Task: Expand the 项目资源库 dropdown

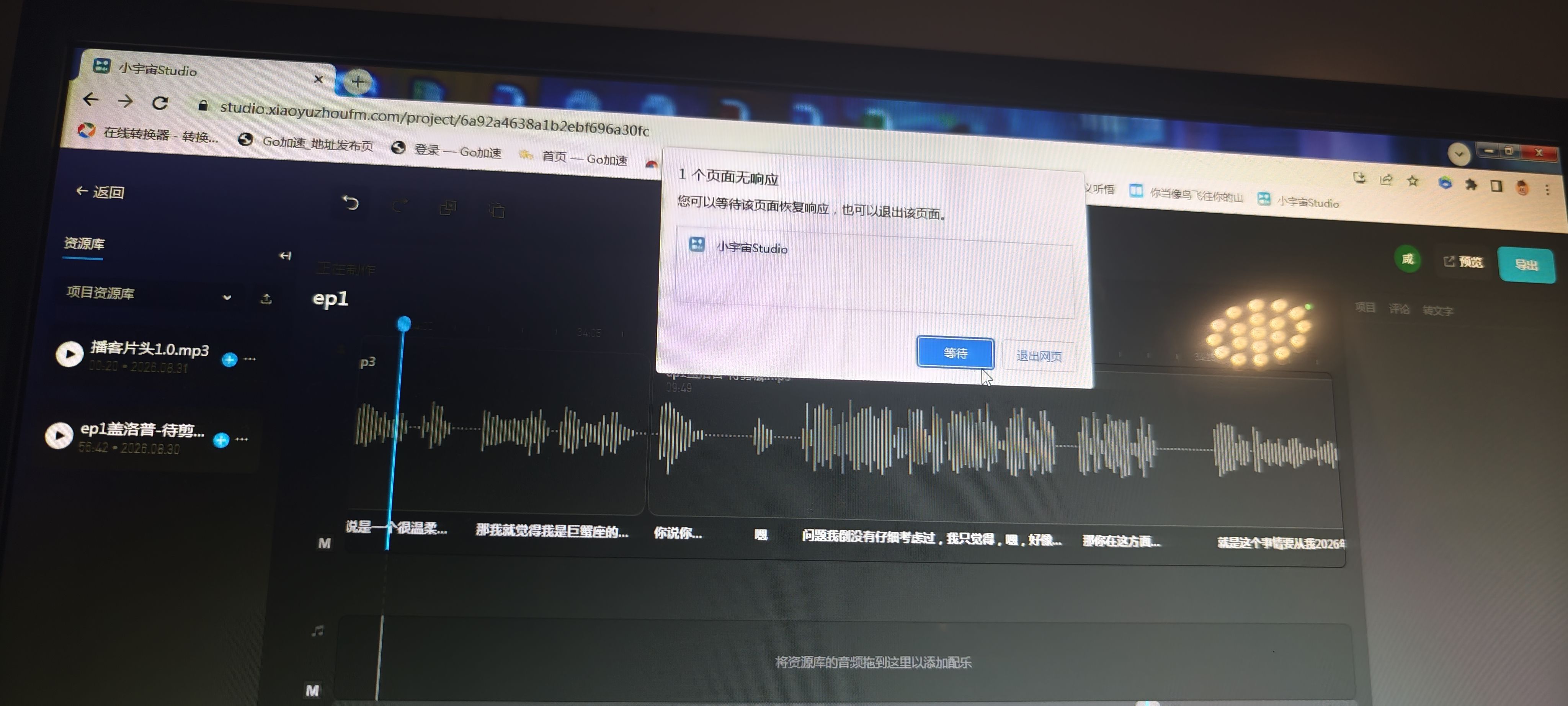Action: click(x=227, y=297)
